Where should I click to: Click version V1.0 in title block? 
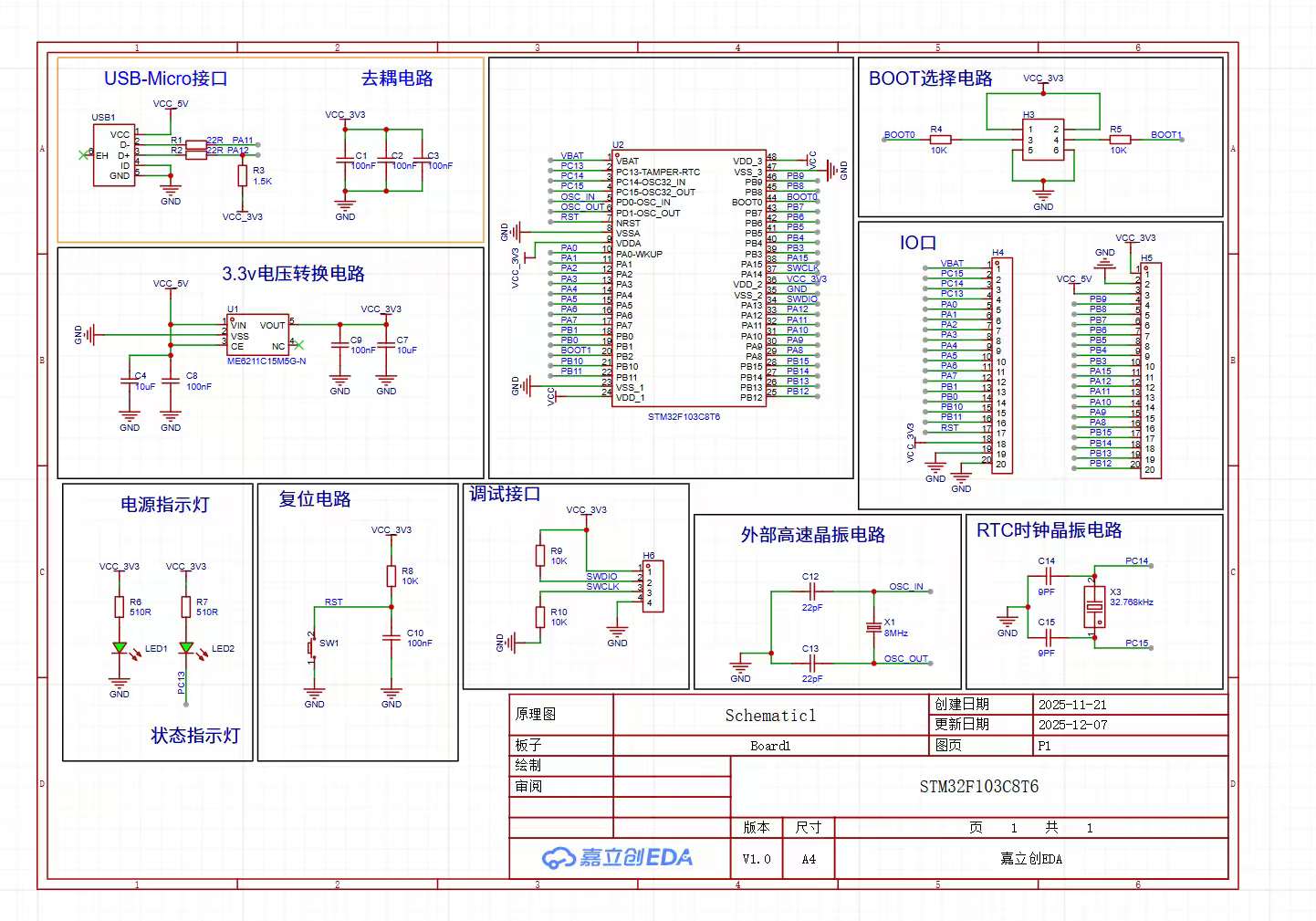[x=757, y=859]
